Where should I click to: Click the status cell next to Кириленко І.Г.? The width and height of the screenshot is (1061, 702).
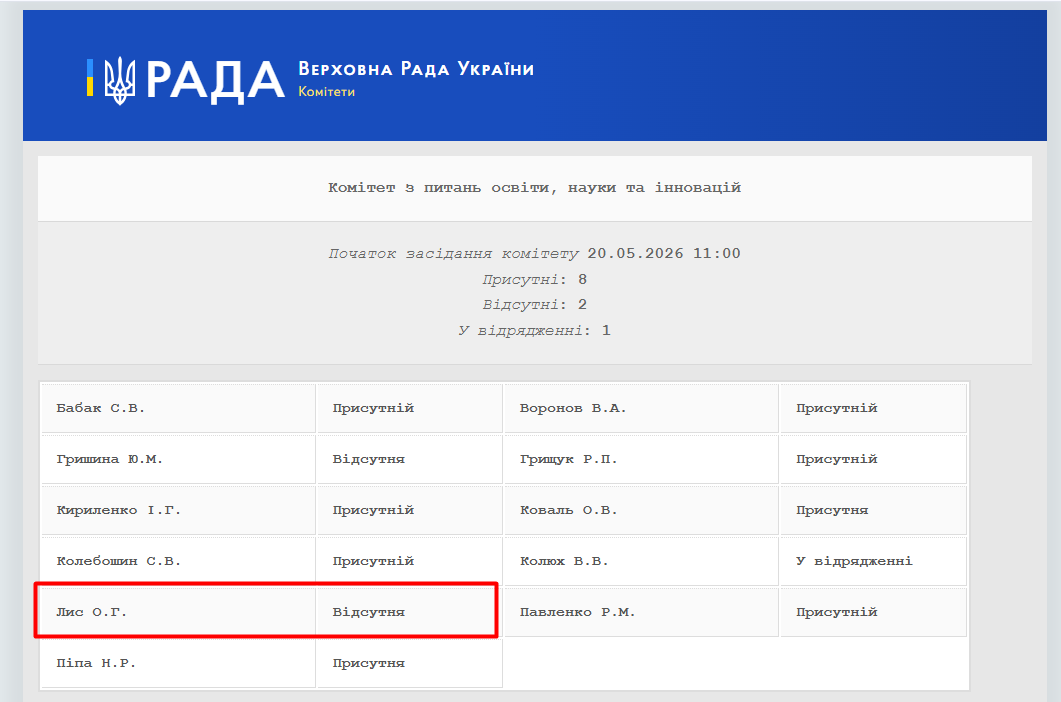tap(409, 510)
